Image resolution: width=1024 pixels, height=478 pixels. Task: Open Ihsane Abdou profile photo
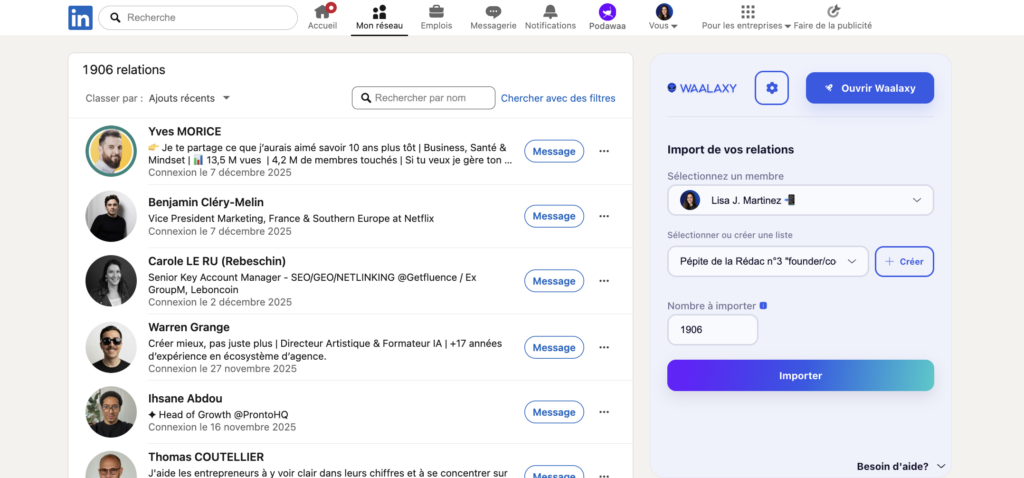click(111, 412)
